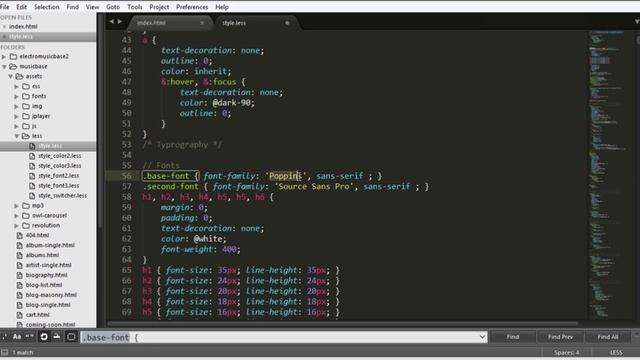Change syntax via LESS status label
This screenshot has width=640, height=360.
coord(616,353)
